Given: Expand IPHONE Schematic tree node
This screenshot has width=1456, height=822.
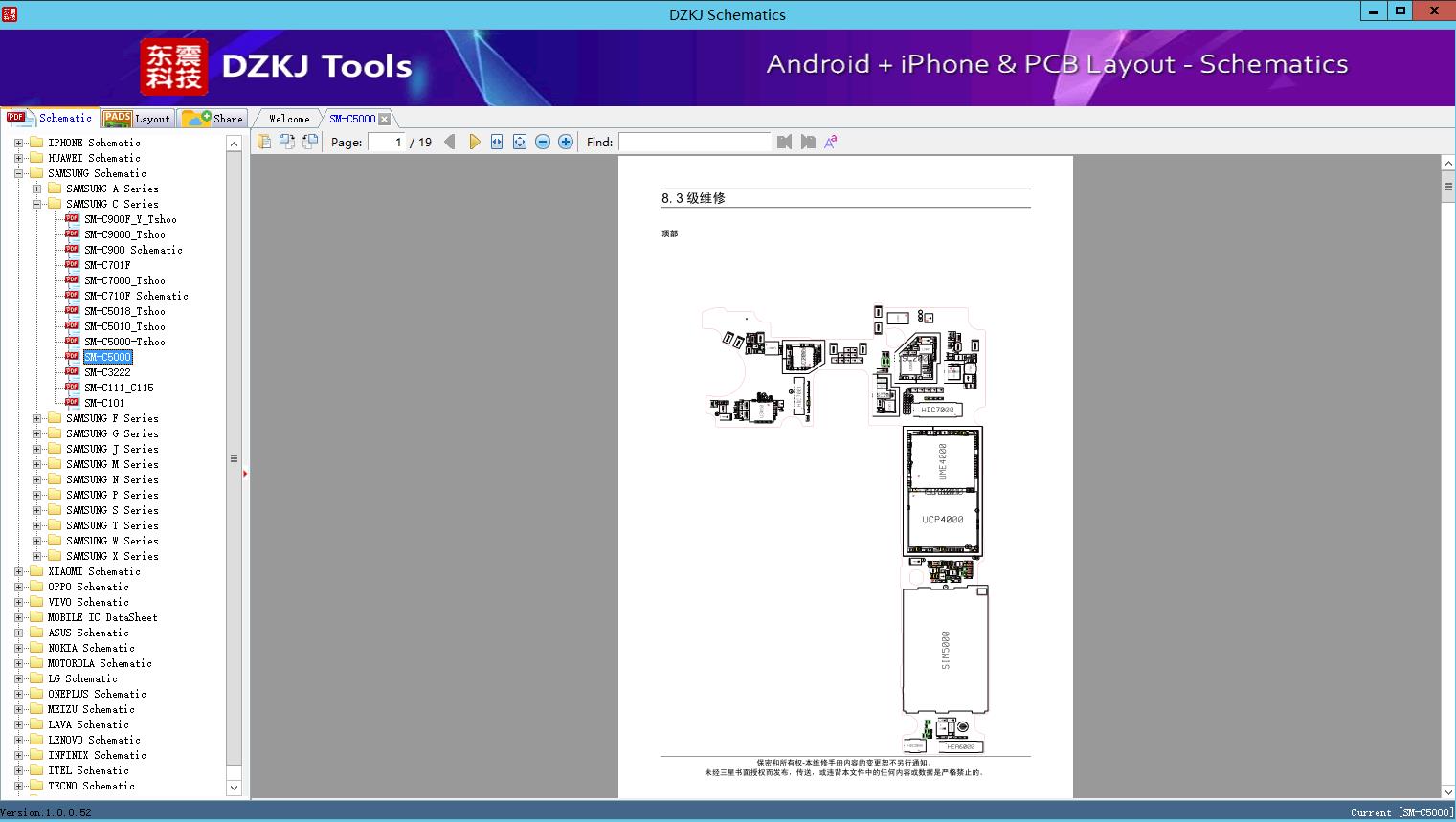Looking at the screenshot, I should (18, 143).
